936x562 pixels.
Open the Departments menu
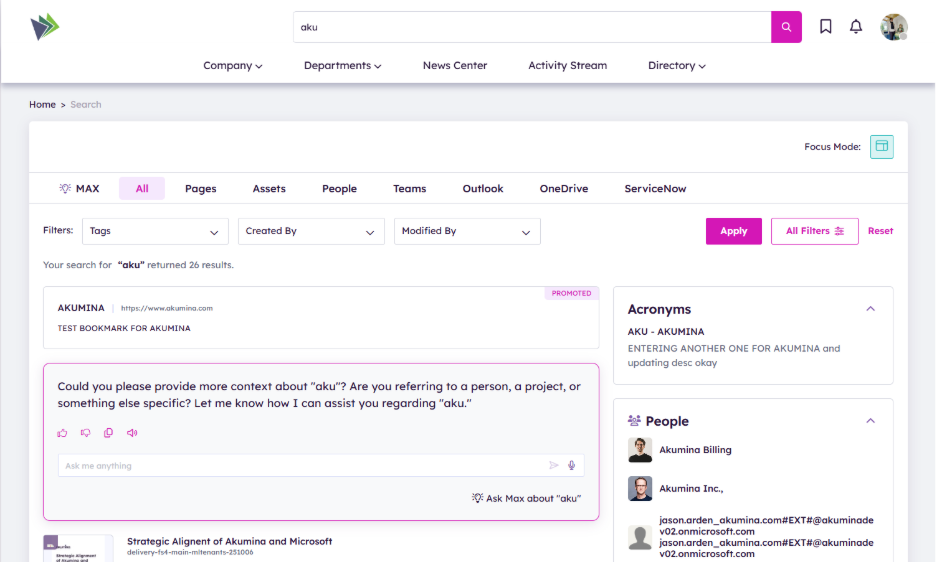(x=343, y=66)
